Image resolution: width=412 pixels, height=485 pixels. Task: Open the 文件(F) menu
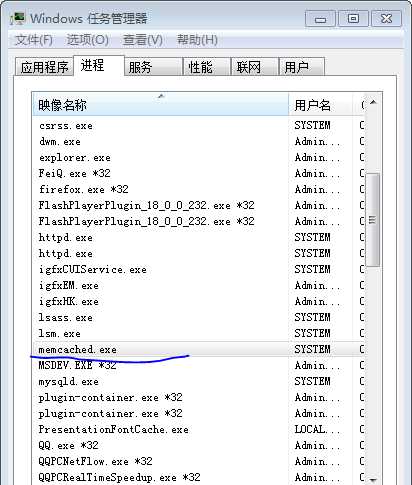(34, 40)
